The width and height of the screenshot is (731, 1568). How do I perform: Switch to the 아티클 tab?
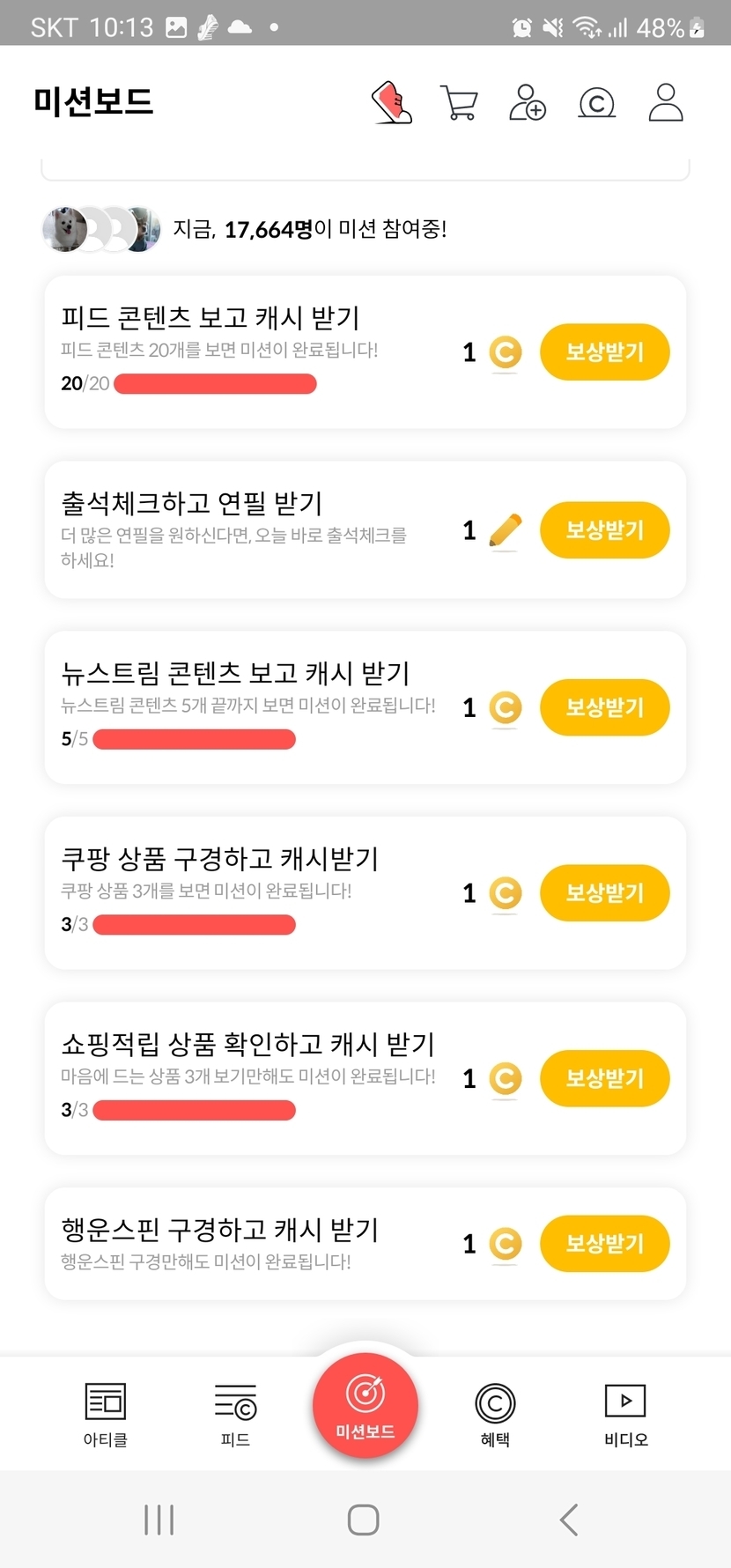[105, 1414]
